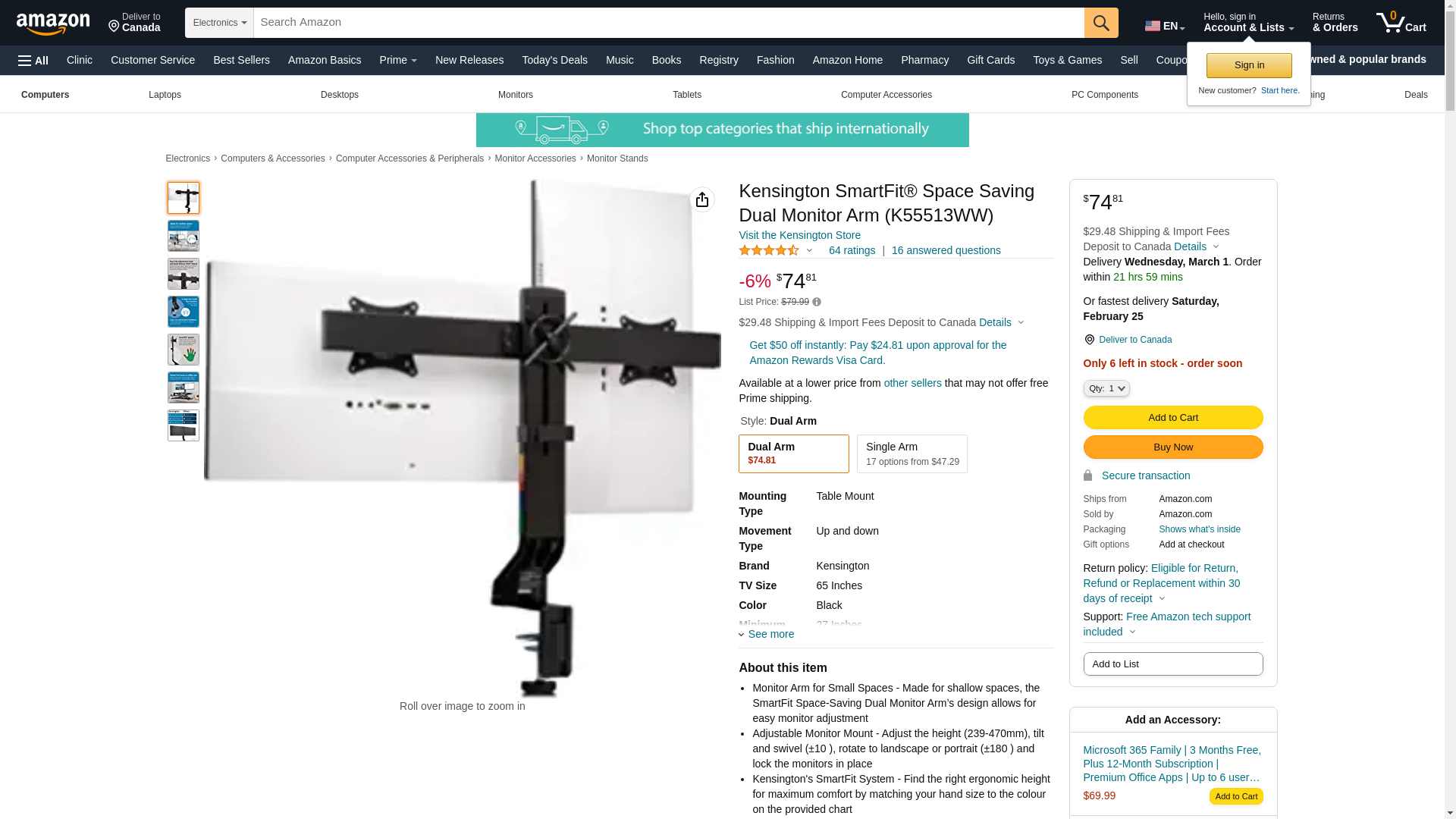The width and height of the screenshot is (1456, 819).
Task: Click the share icon on product image
Action: click(702, 199)
